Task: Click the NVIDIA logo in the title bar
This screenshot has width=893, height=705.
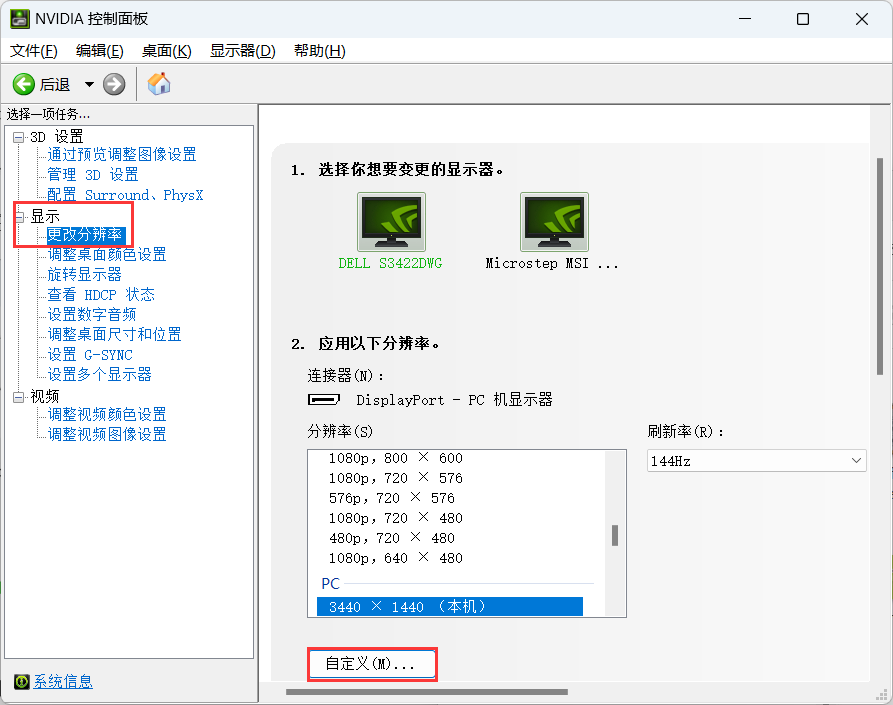Action: [x=19, y=19]
